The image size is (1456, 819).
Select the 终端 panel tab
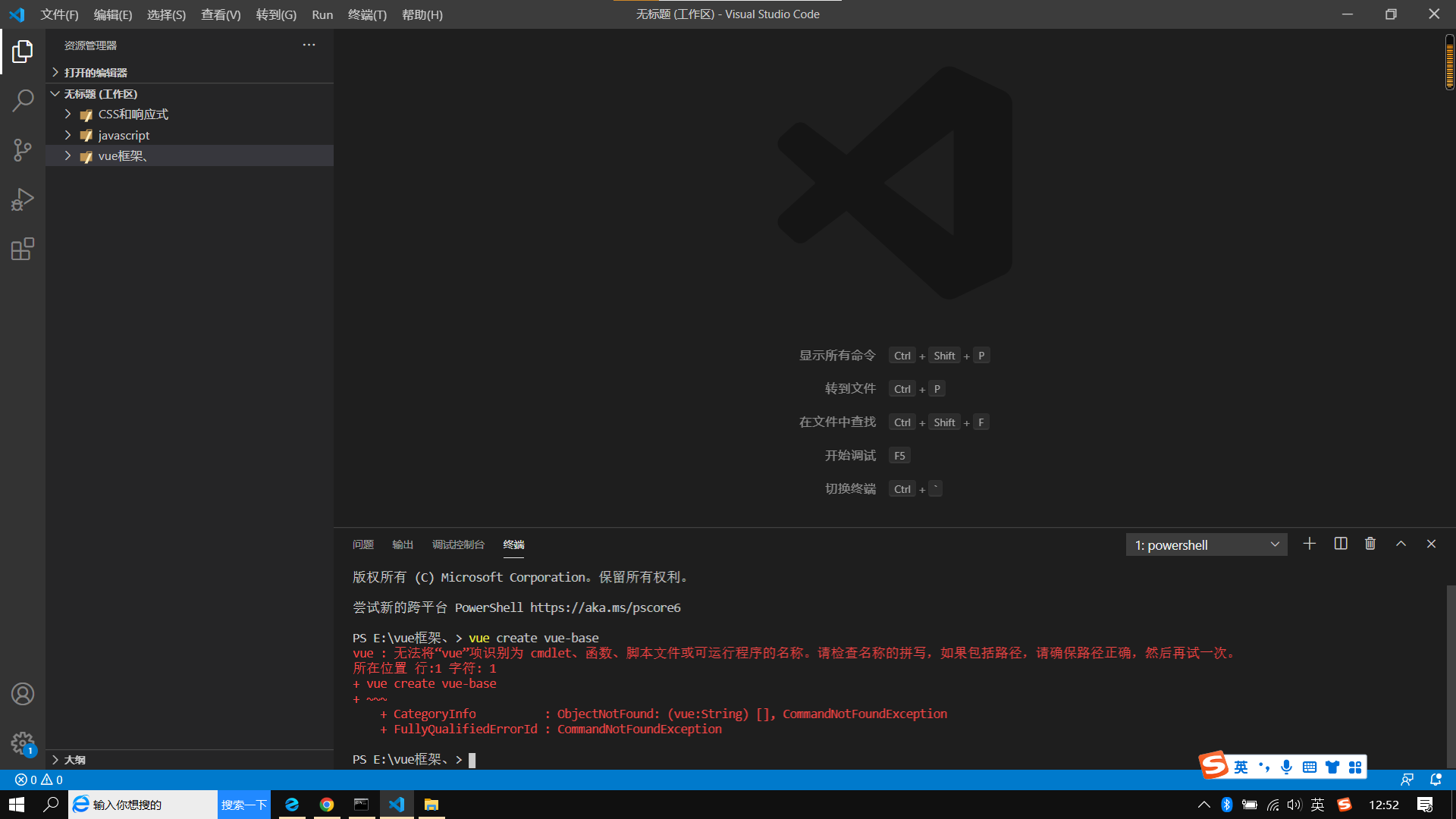[x=513, y=544]
